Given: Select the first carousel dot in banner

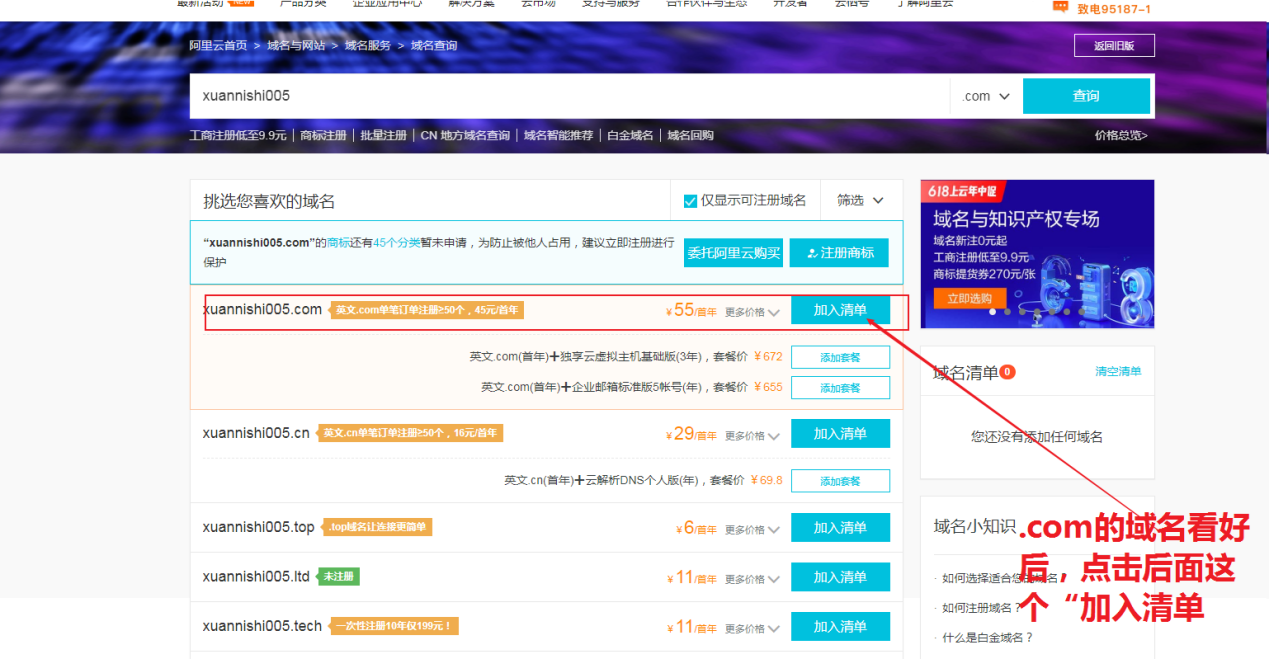Looking at the screenshot, I should point(993,311).
